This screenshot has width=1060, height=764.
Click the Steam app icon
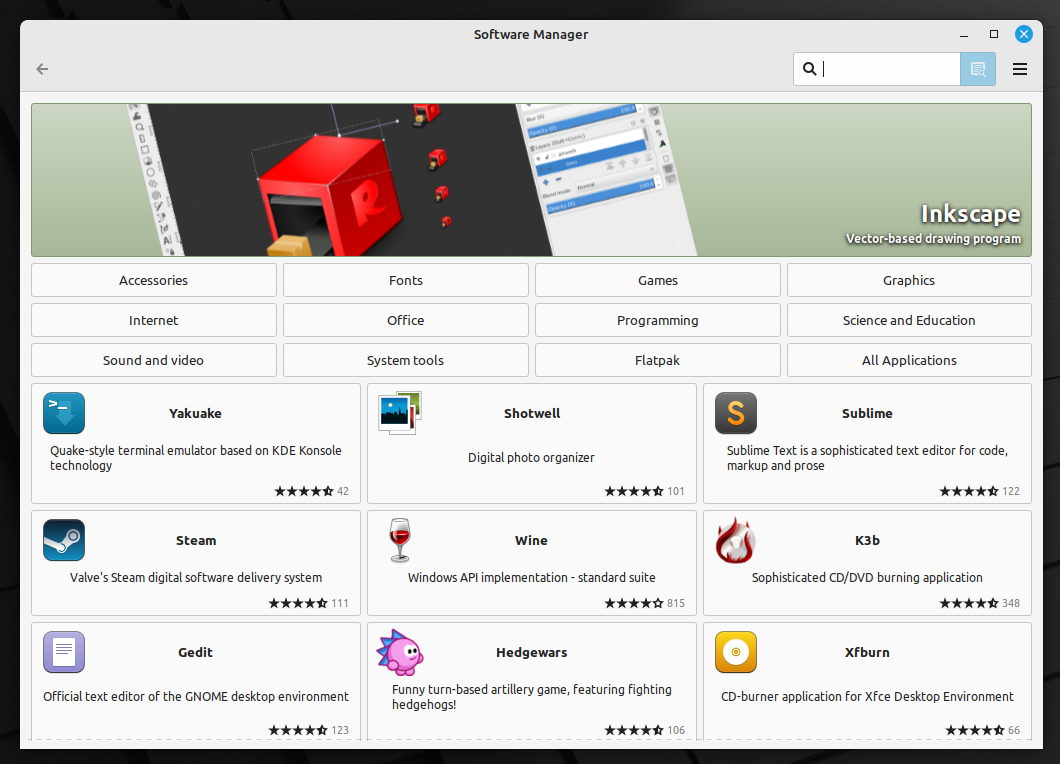pyautogui.click(x=64, y=540)
